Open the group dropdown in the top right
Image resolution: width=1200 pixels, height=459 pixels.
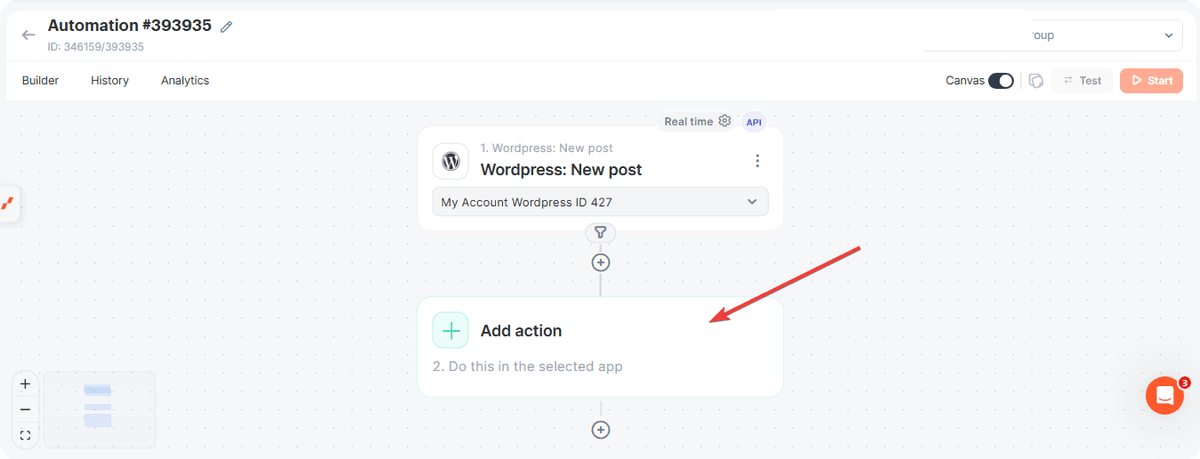click(1100, 35)
